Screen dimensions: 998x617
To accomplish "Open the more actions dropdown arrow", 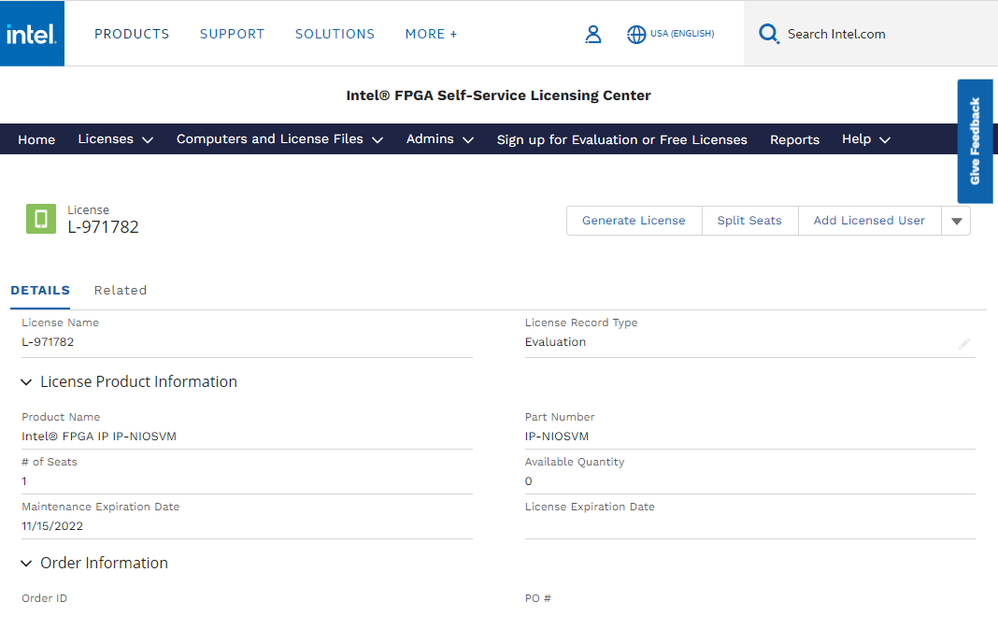I will click(x=956, y=221).
